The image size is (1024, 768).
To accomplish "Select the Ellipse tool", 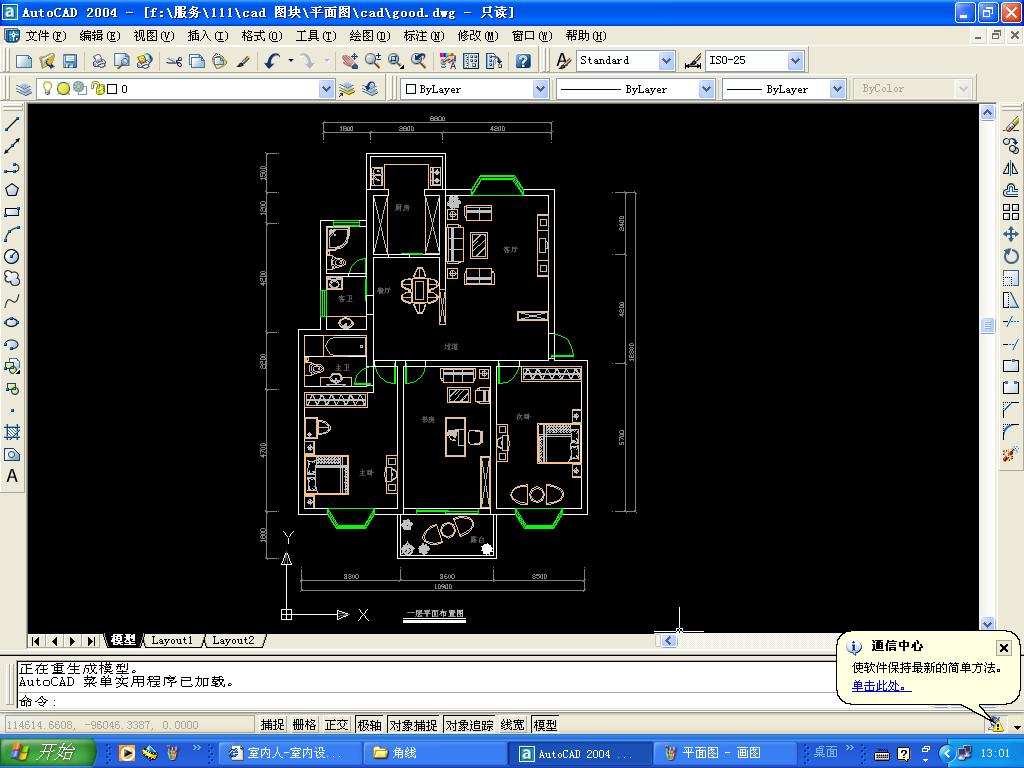I will [x=12, y=323].
